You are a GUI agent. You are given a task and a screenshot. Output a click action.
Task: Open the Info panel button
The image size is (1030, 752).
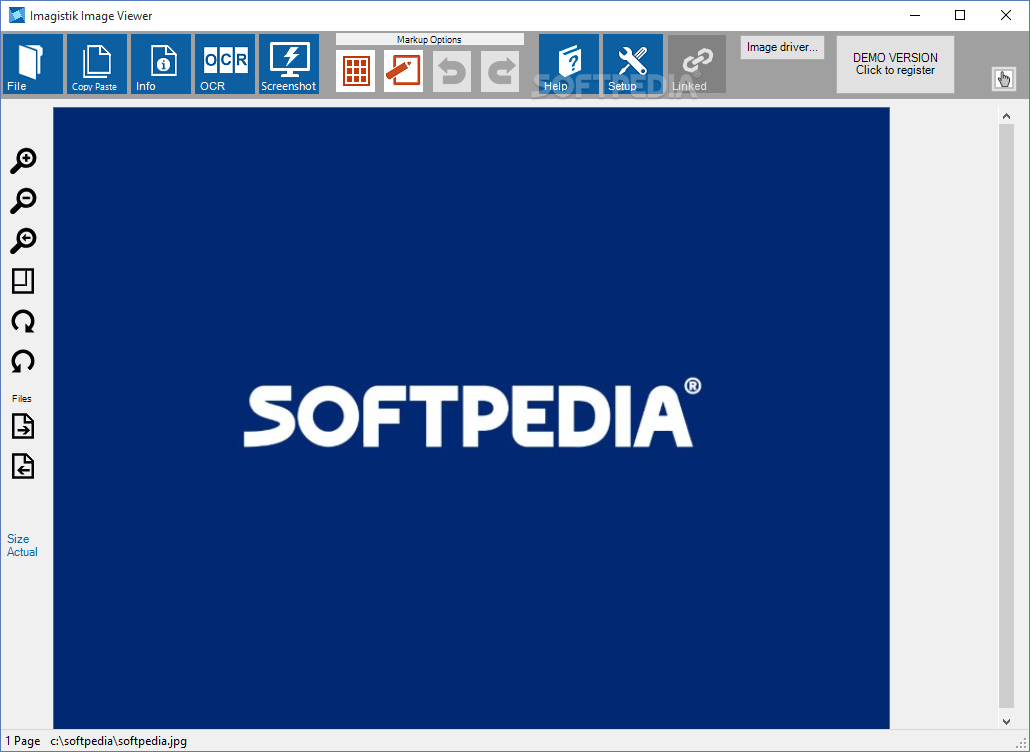point(161,64)
